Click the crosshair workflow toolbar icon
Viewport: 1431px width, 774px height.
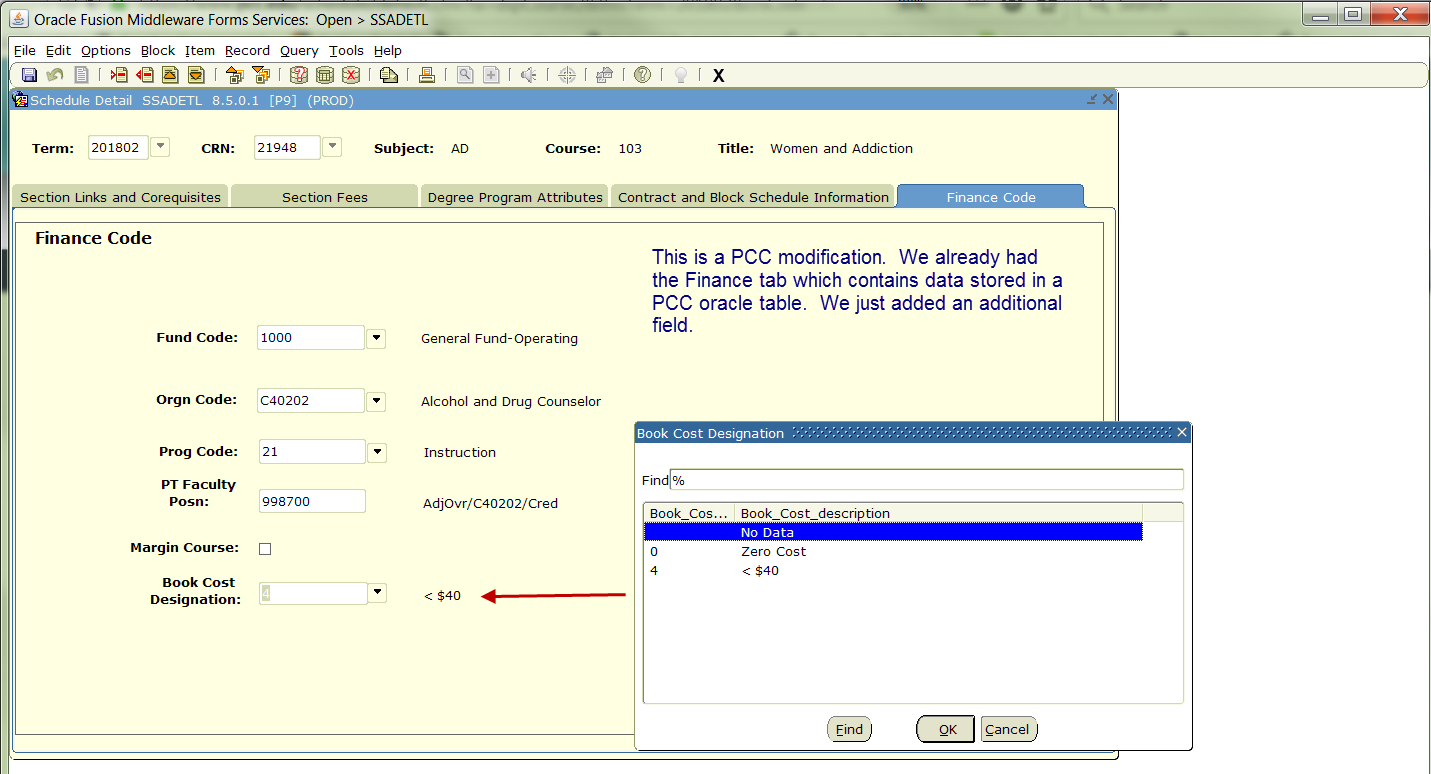pyautogui.click(x=567, y=75)
